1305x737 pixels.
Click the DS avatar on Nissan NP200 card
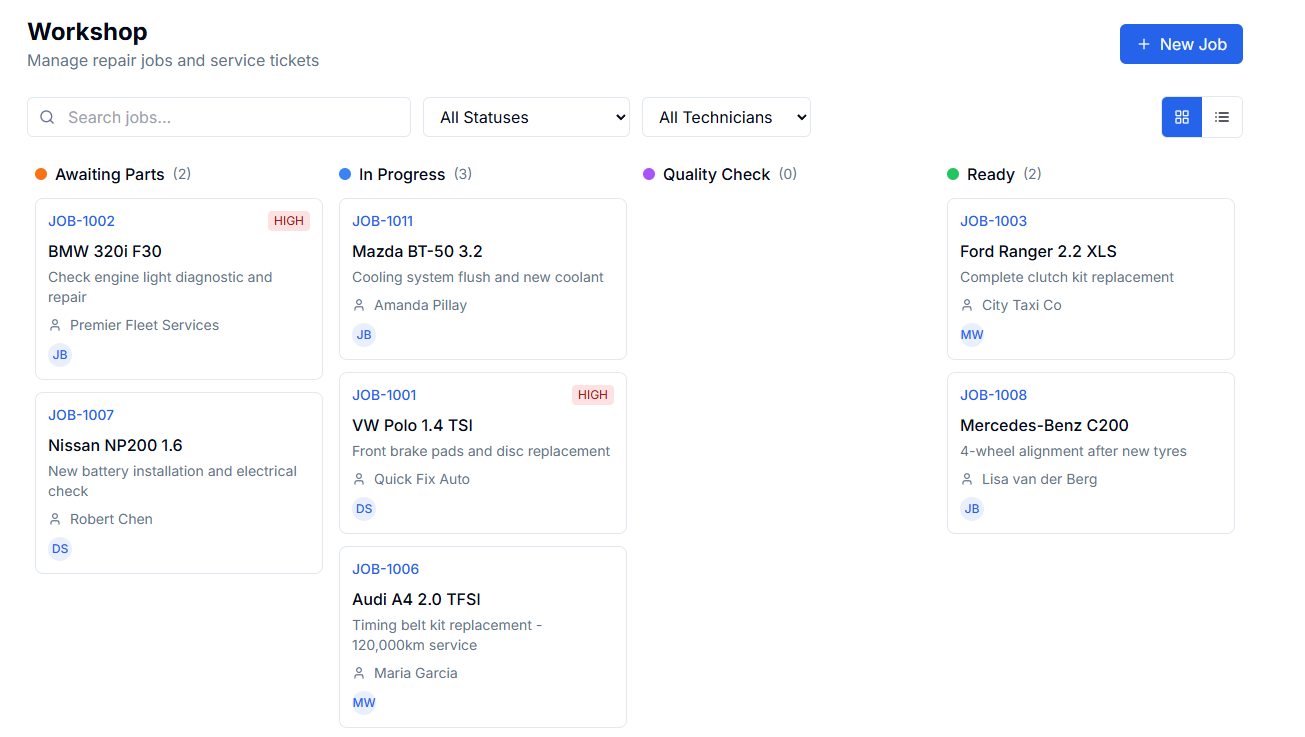pyautogui.click(x=60, y=549)
